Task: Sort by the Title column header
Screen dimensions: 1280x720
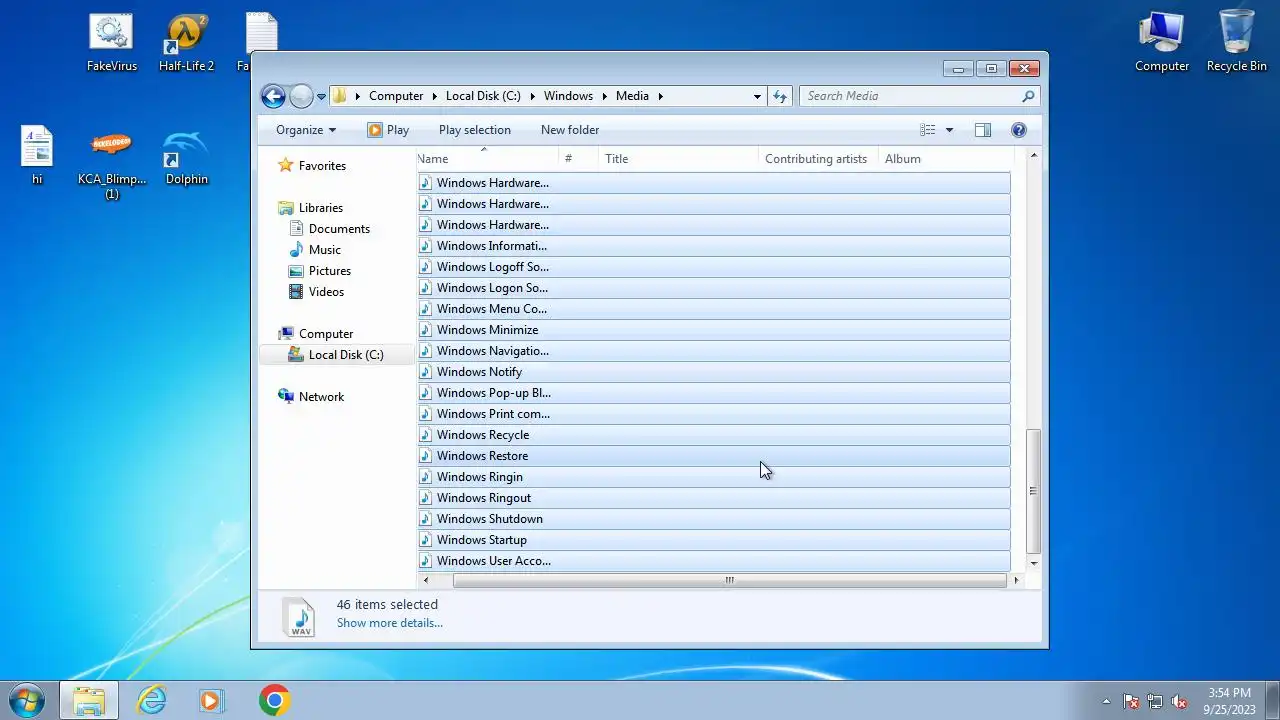Action: click(x=678, y=159)
